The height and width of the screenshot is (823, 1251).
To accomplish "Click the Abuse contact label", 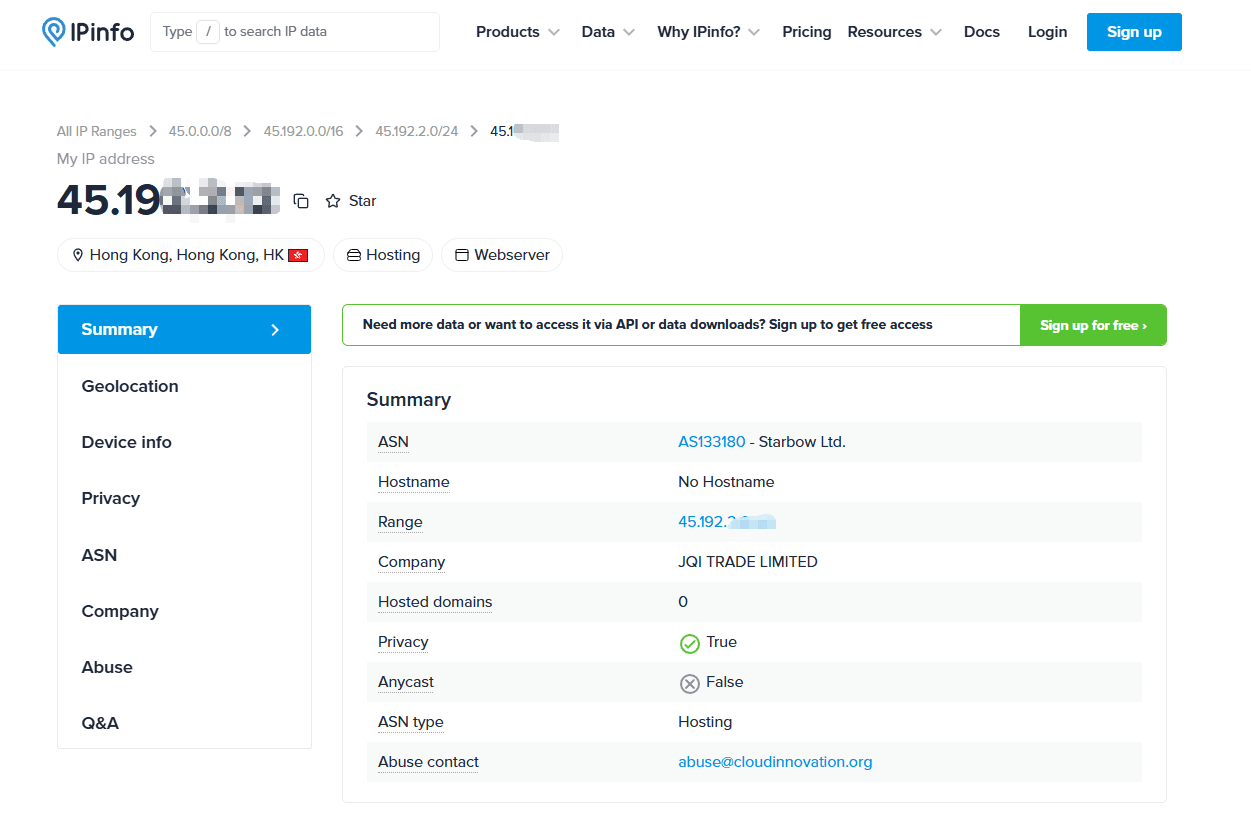I will tap(428, 762).
